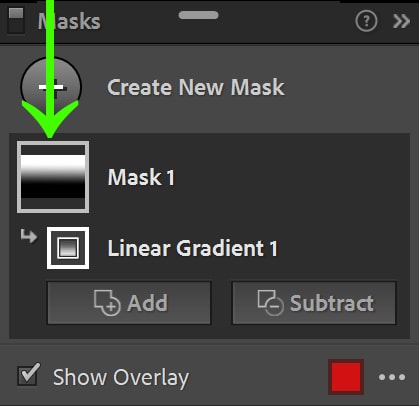Click the sub-item arrow beside Linear Gradient
This screenshot has height=406, width=419.
[29, 236]
